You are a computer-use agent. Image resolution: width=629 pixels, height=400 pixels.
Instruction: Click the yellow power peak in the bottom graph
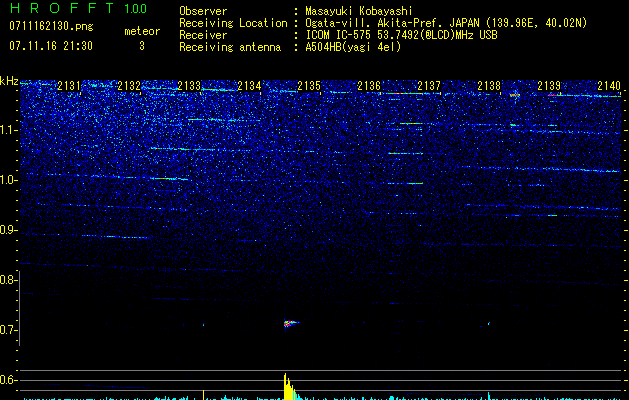pyautogui.click(x=289, y=386)
